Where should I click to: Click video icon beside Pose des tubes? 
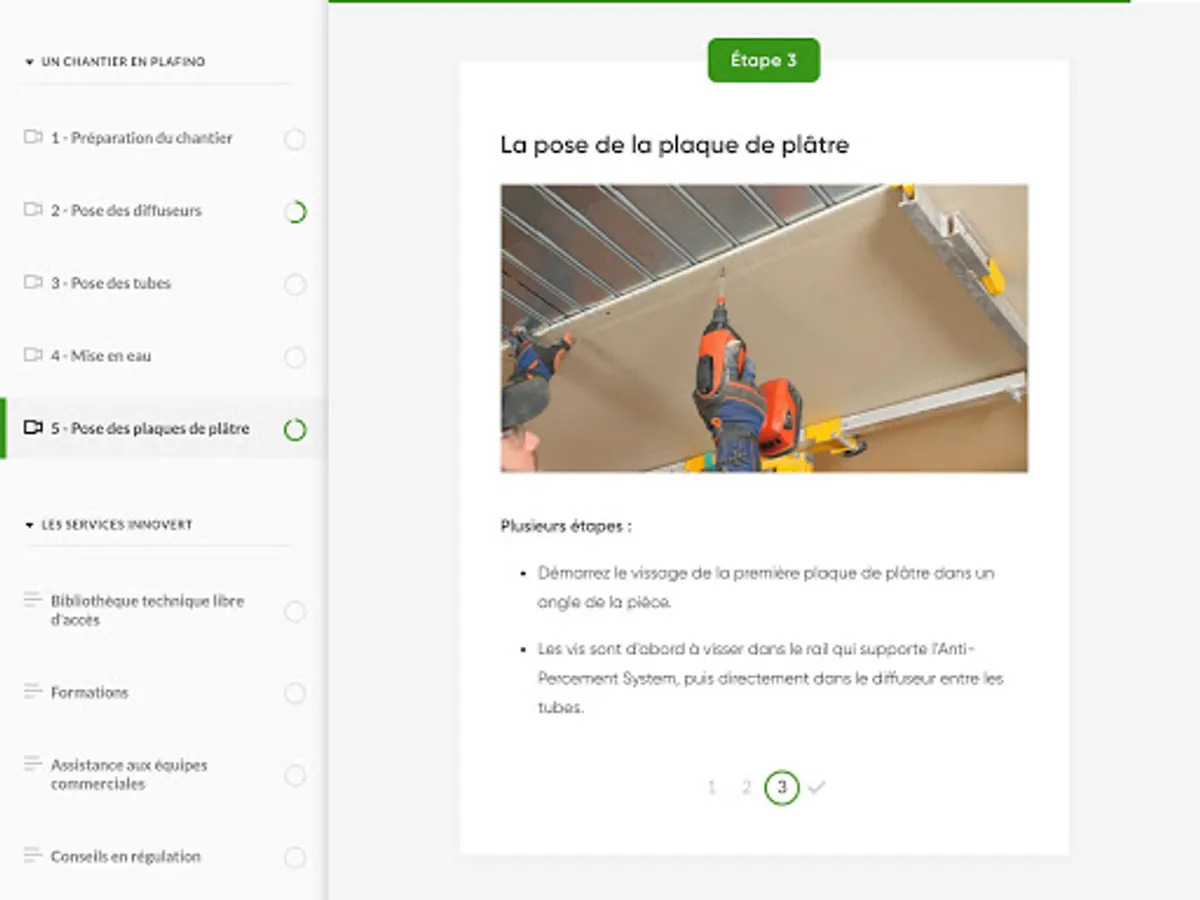(33, 283)
